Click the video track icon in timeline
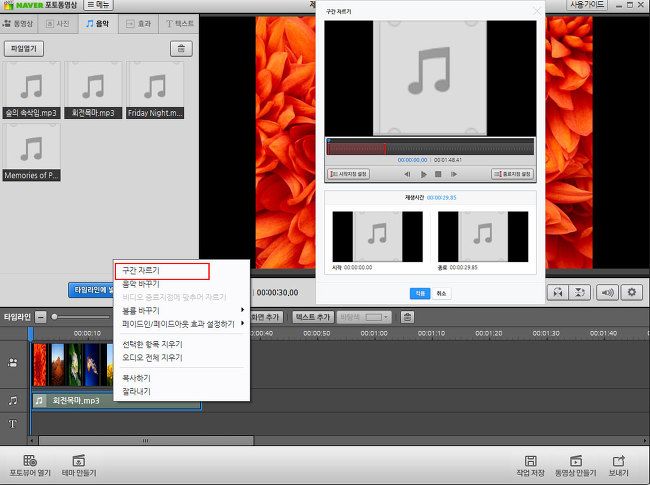This screenshot has height=485, width=650. 13,363
